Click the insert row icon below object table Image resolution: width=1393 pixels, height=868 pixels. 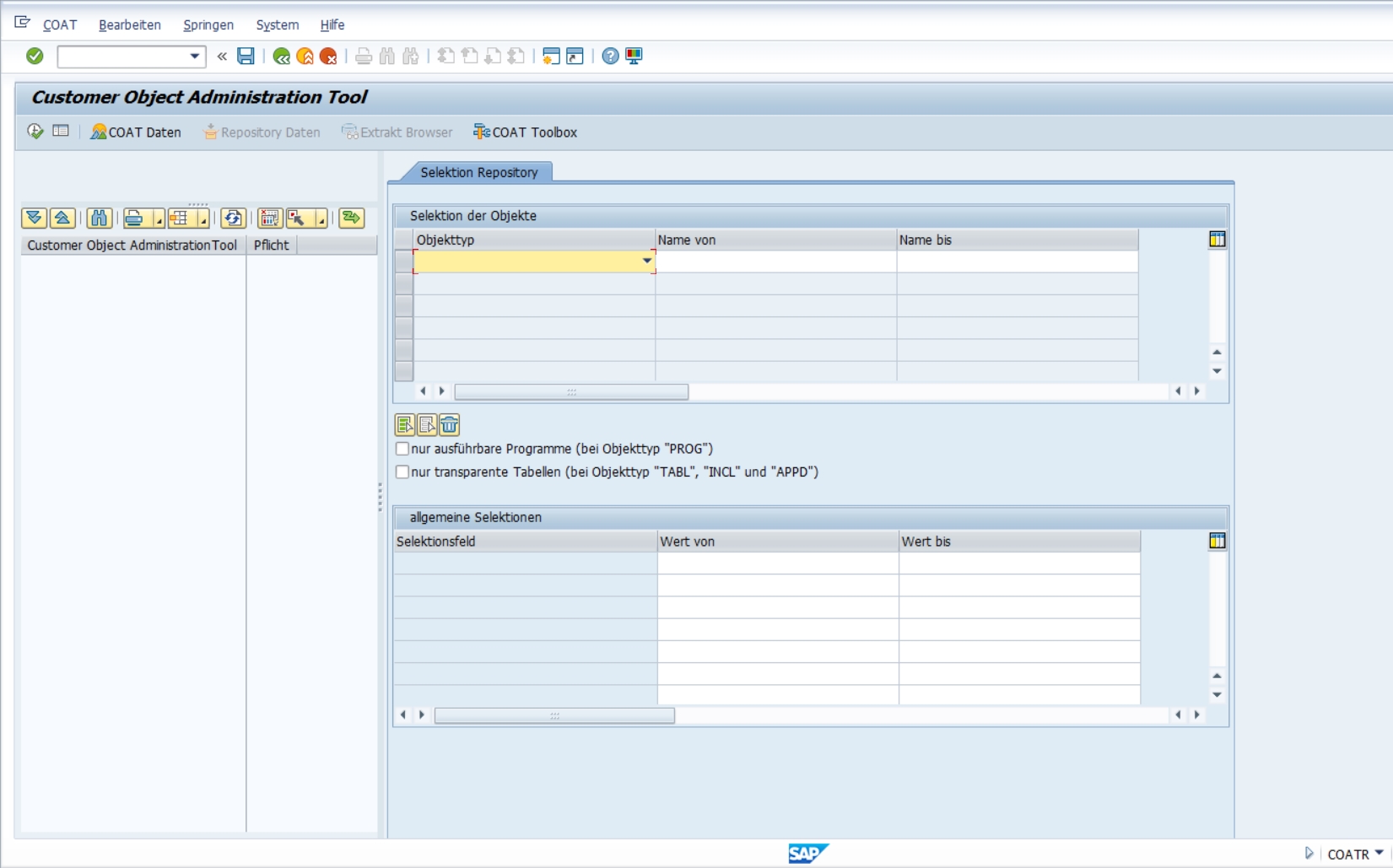[x=405, y=424]
